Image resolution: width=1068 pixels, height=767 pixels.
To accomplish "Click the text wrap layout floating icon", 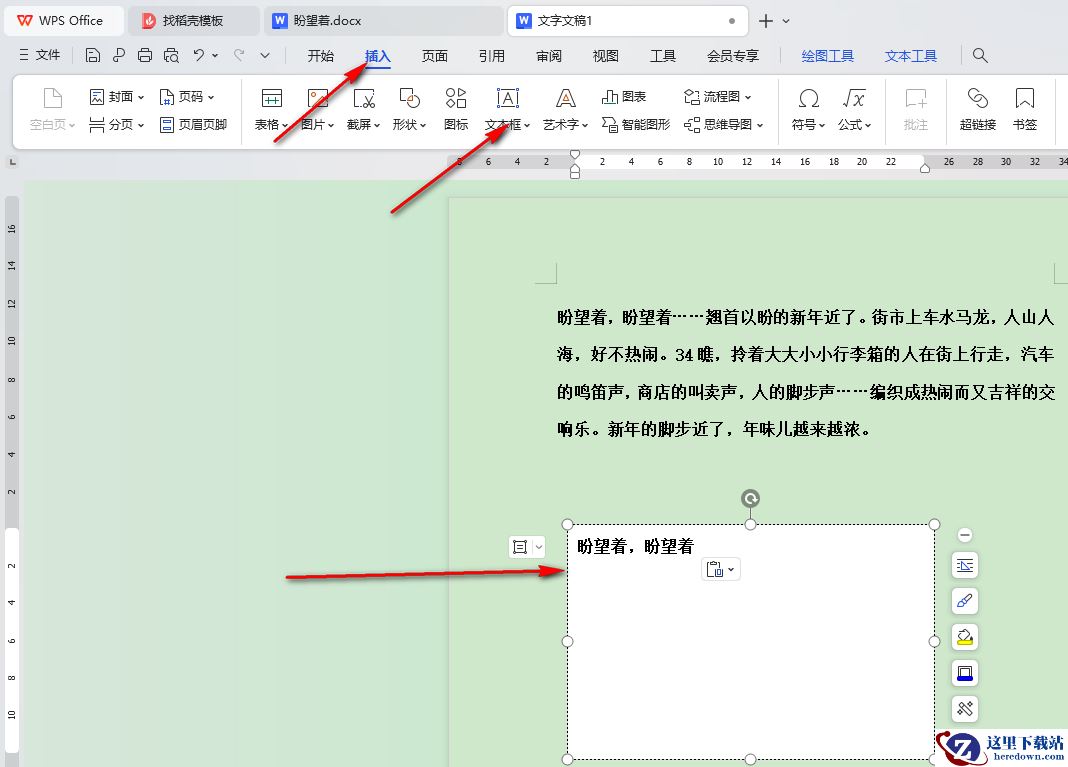I will [964, 565].
